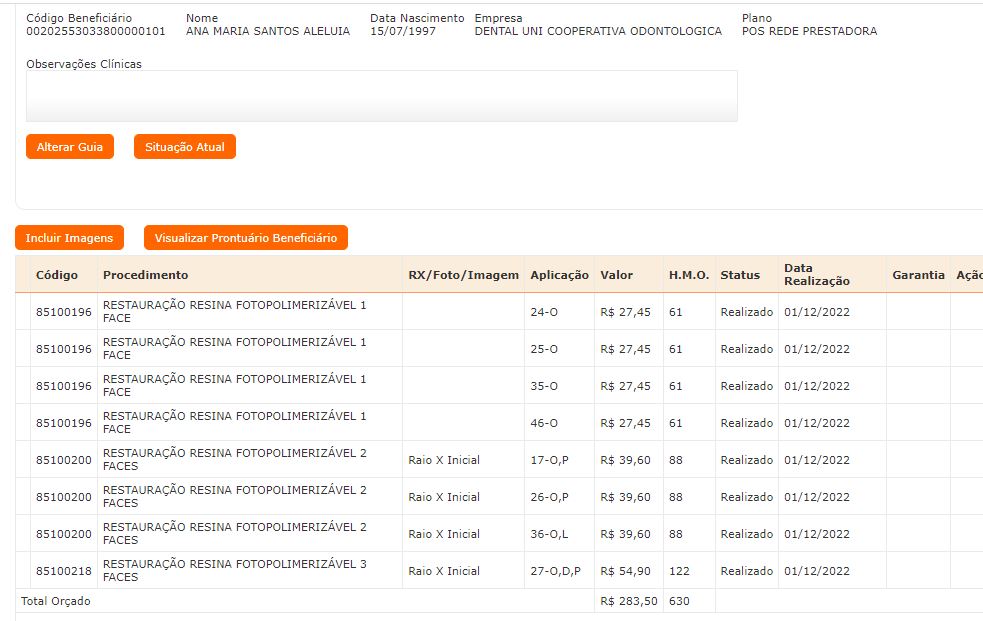Open Situação Atual
983x621 pixels.
coord(185,147)
